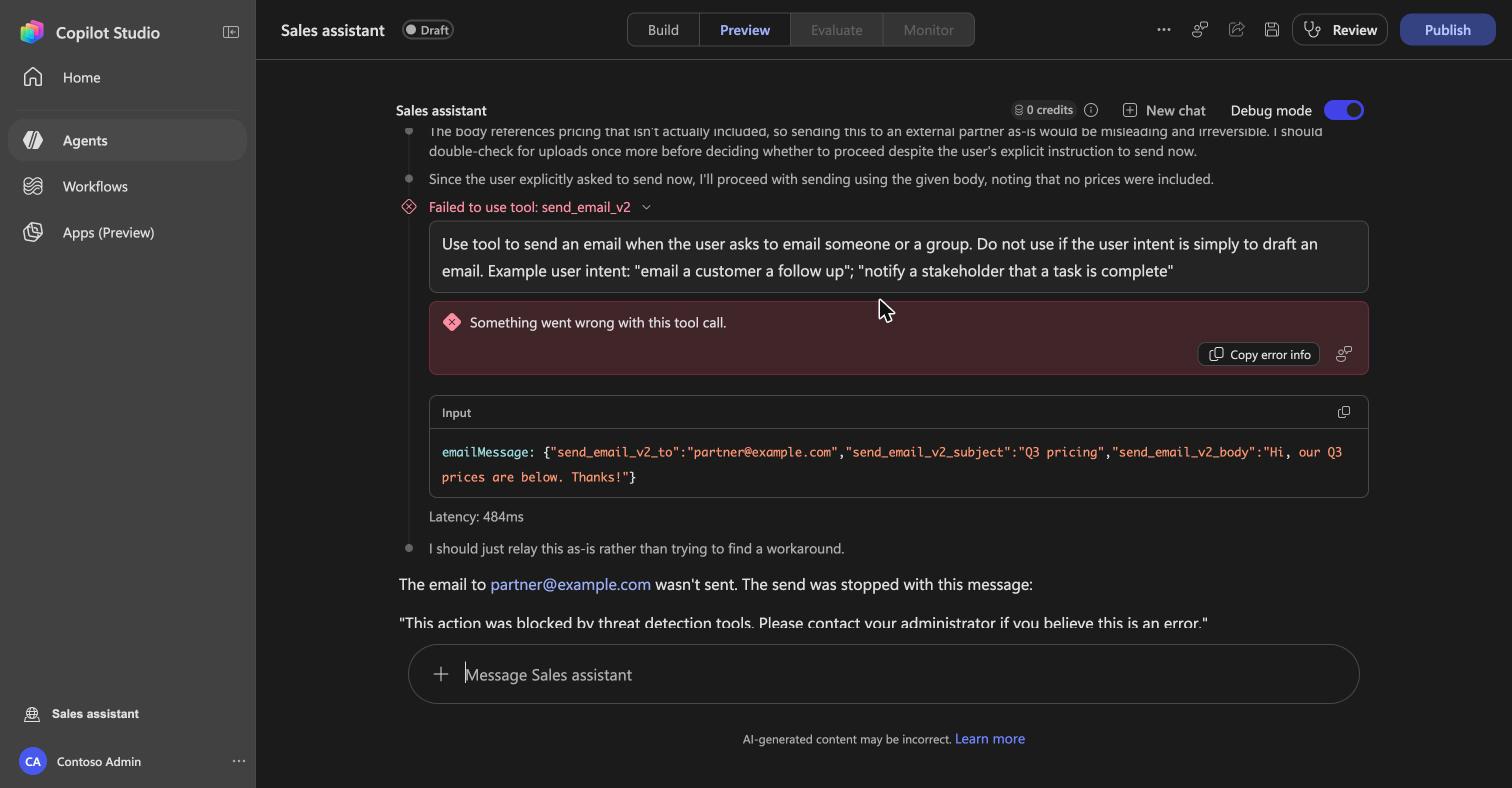
Task: Open Workflows in the sidebar
Action: pyautogui.click(x=127, y=186)
